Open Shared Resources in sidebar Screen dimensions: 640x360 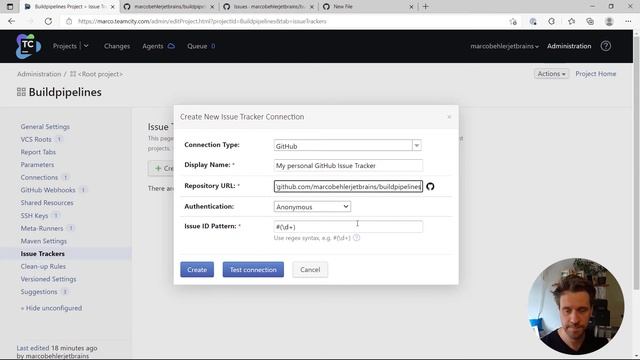[47, 203]
